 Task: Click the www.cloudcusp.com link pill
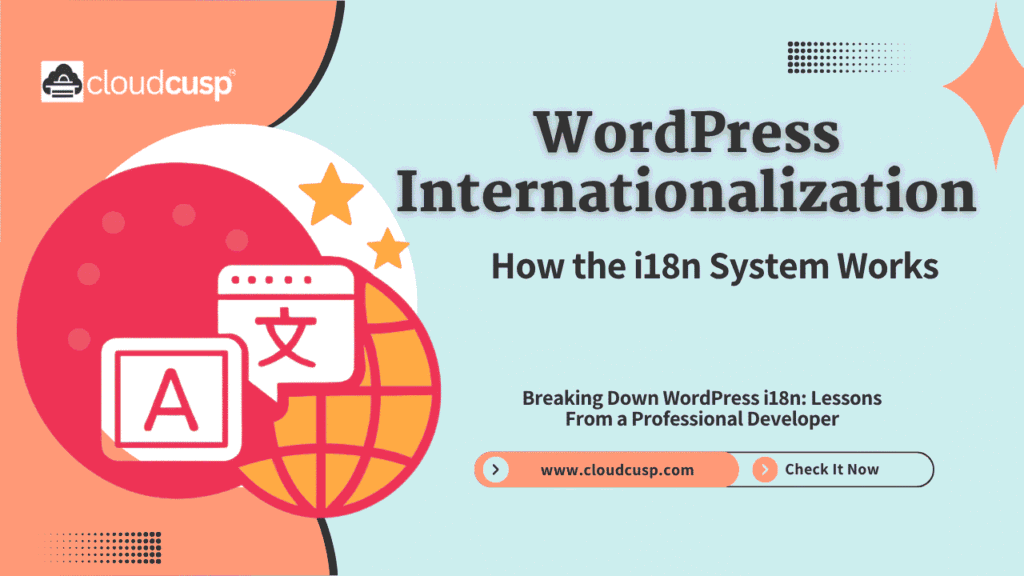[x=607, y=470]
